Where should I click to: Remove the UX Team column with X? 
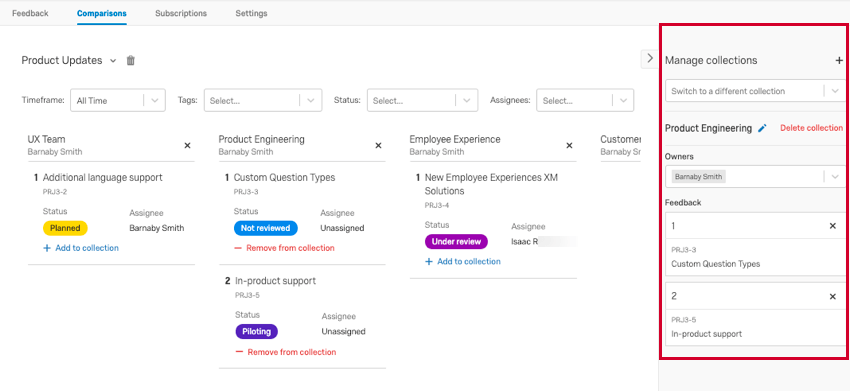(188, 145)
